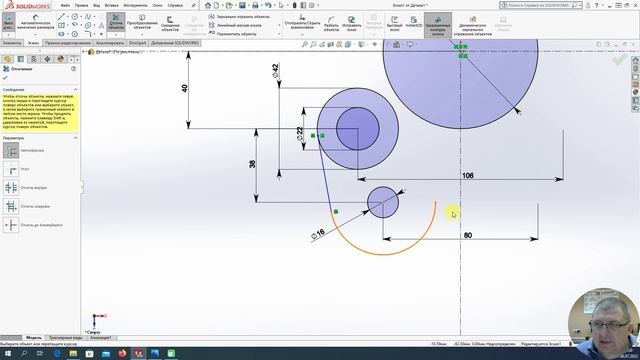Open the Правка menu
Screen dimensions: 640x360
tap(81, 6)
